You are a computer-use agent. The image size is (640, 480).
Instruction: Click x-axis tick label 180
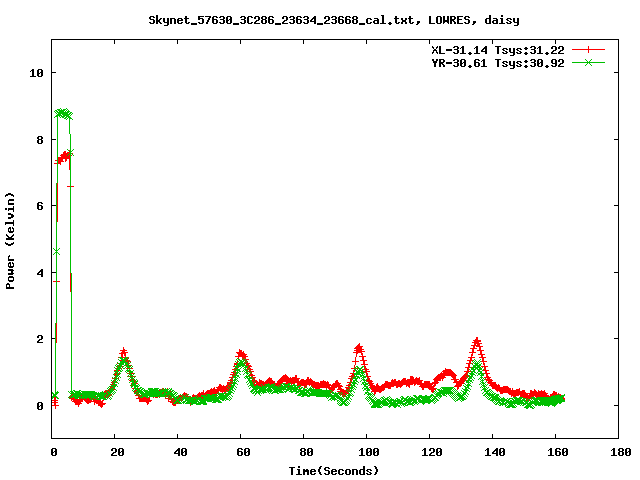pos(620,452)
